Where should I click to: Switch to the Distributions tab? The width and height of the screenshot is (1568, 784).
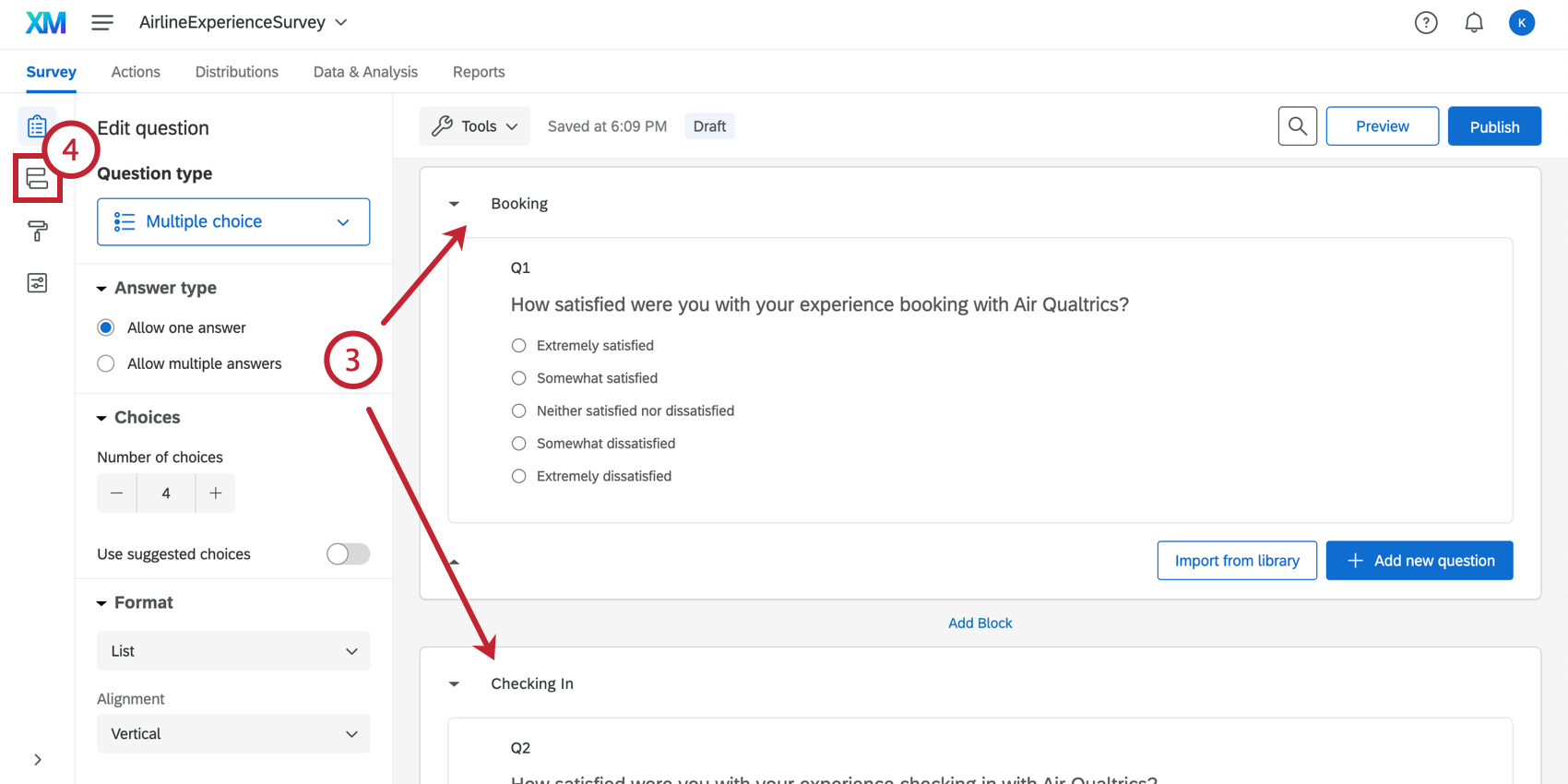tap(236, 71)
